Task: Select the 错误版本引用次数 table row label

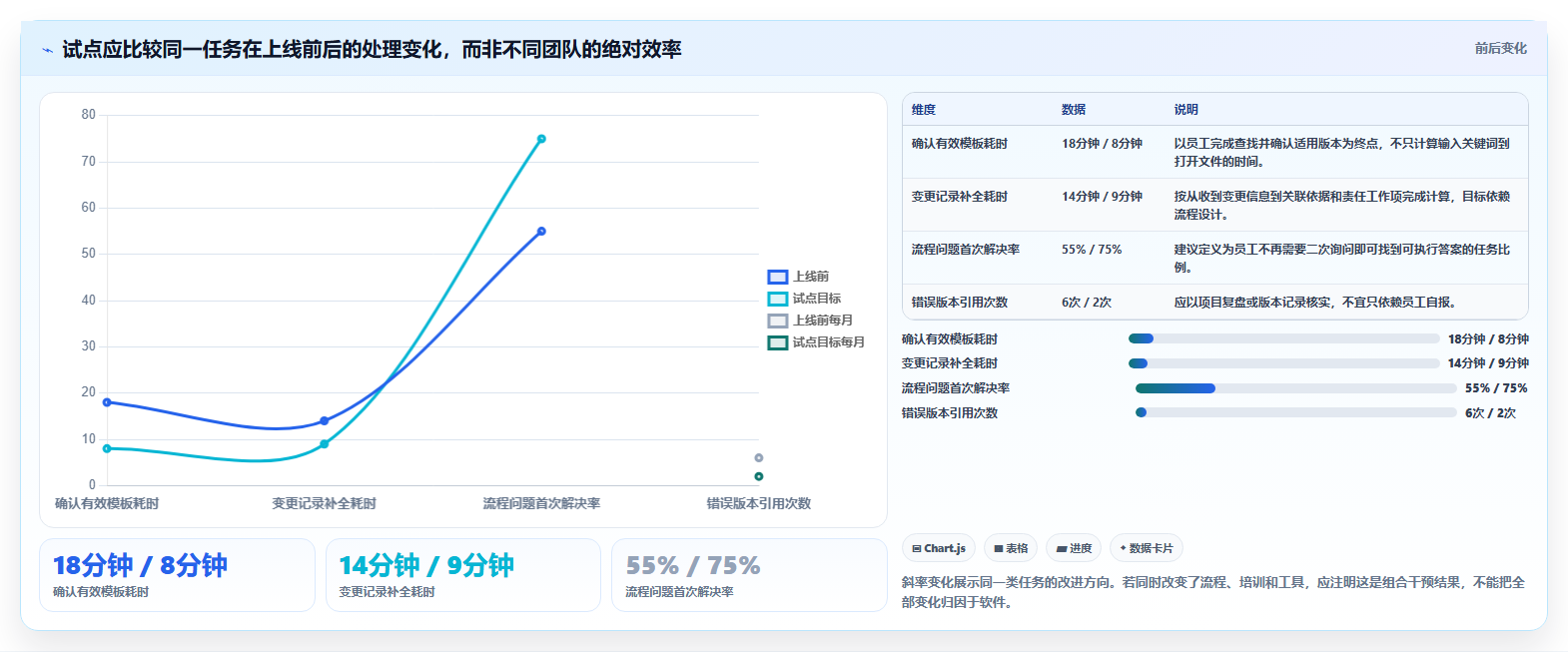Action: [x=960, y=303]
